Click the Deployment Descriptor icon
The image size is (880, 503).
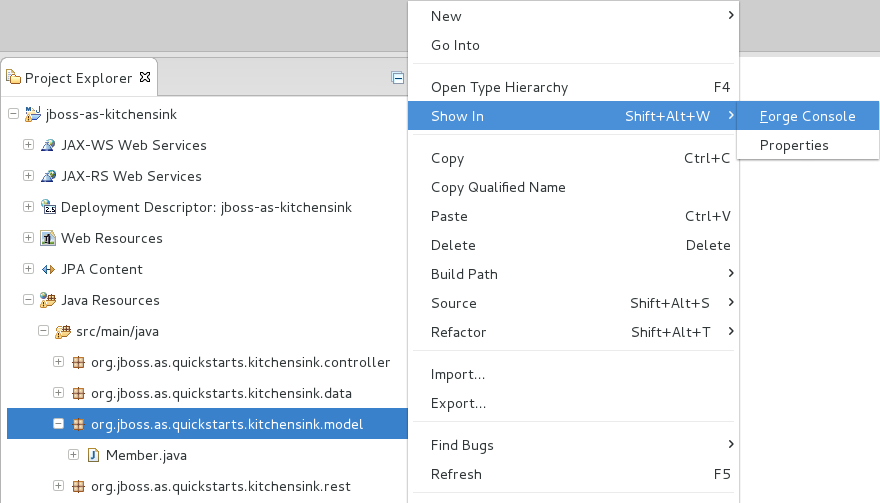47,207
